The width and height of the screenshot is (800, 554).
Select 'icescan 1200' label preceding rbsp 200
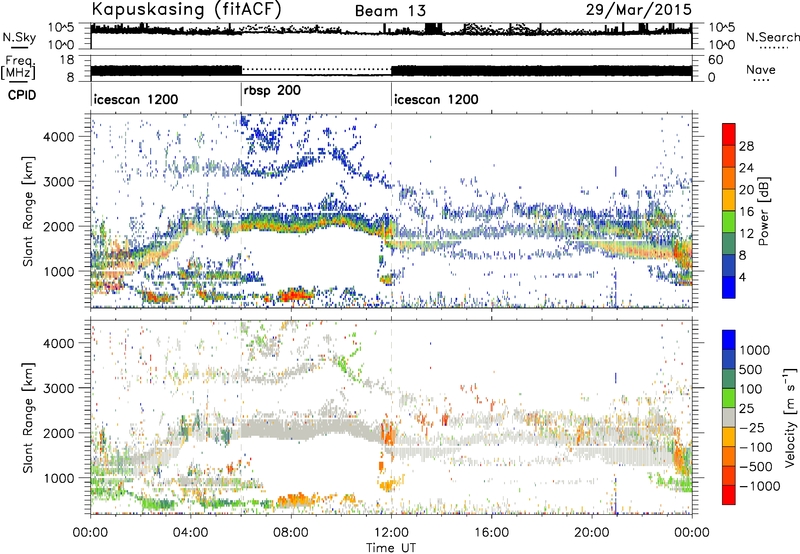click(136, 99)
